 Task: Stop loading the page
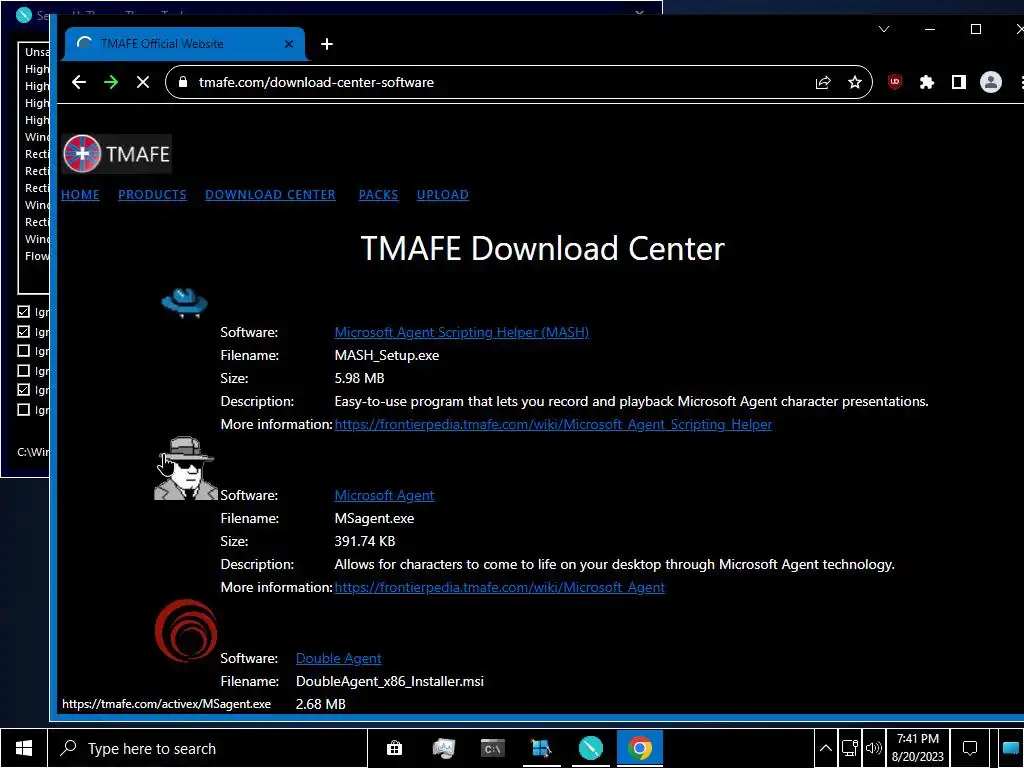coord(143,82)
